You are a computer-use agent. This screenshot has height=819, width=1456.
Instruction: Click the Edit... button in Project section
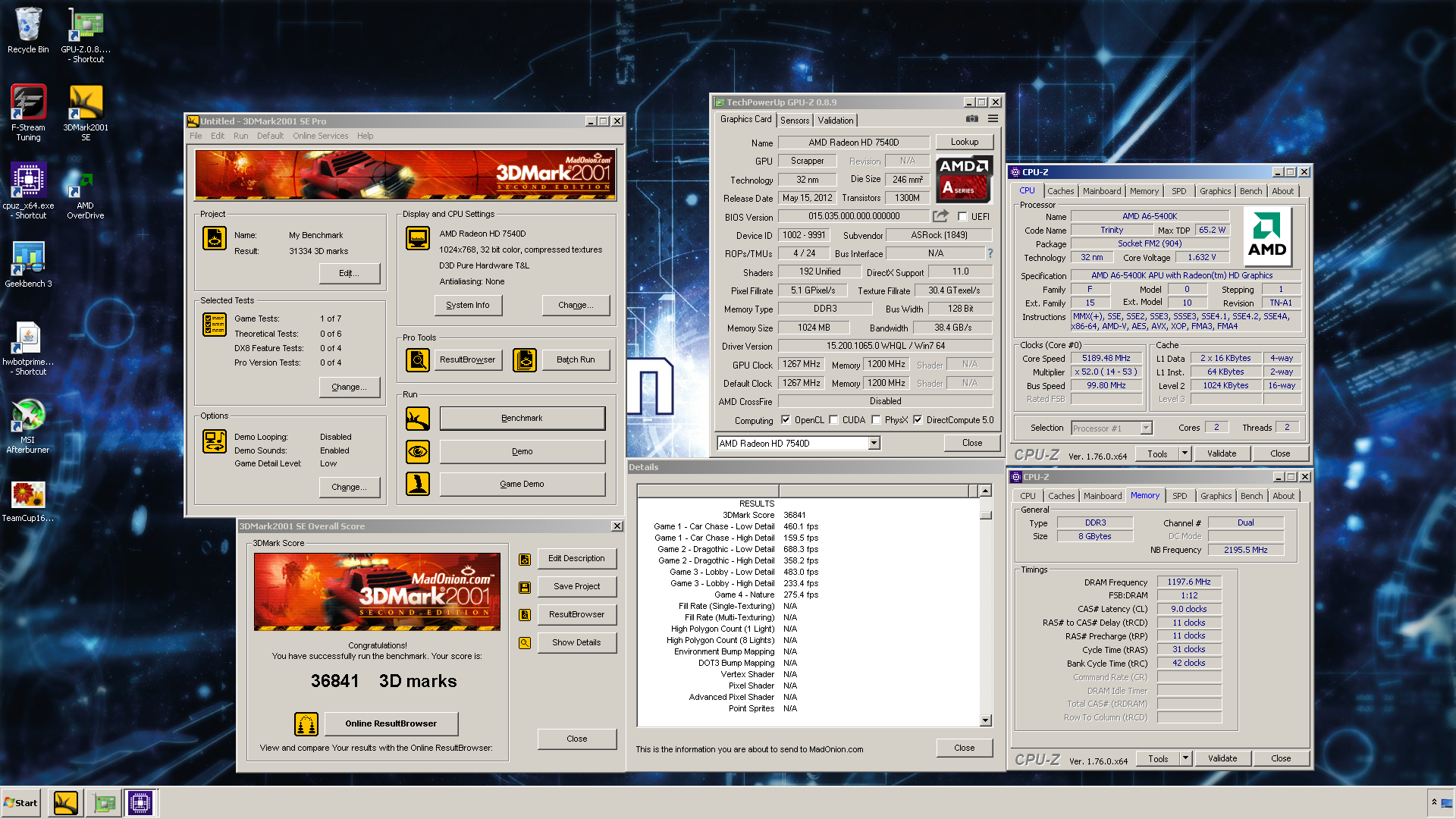[349, 273]
